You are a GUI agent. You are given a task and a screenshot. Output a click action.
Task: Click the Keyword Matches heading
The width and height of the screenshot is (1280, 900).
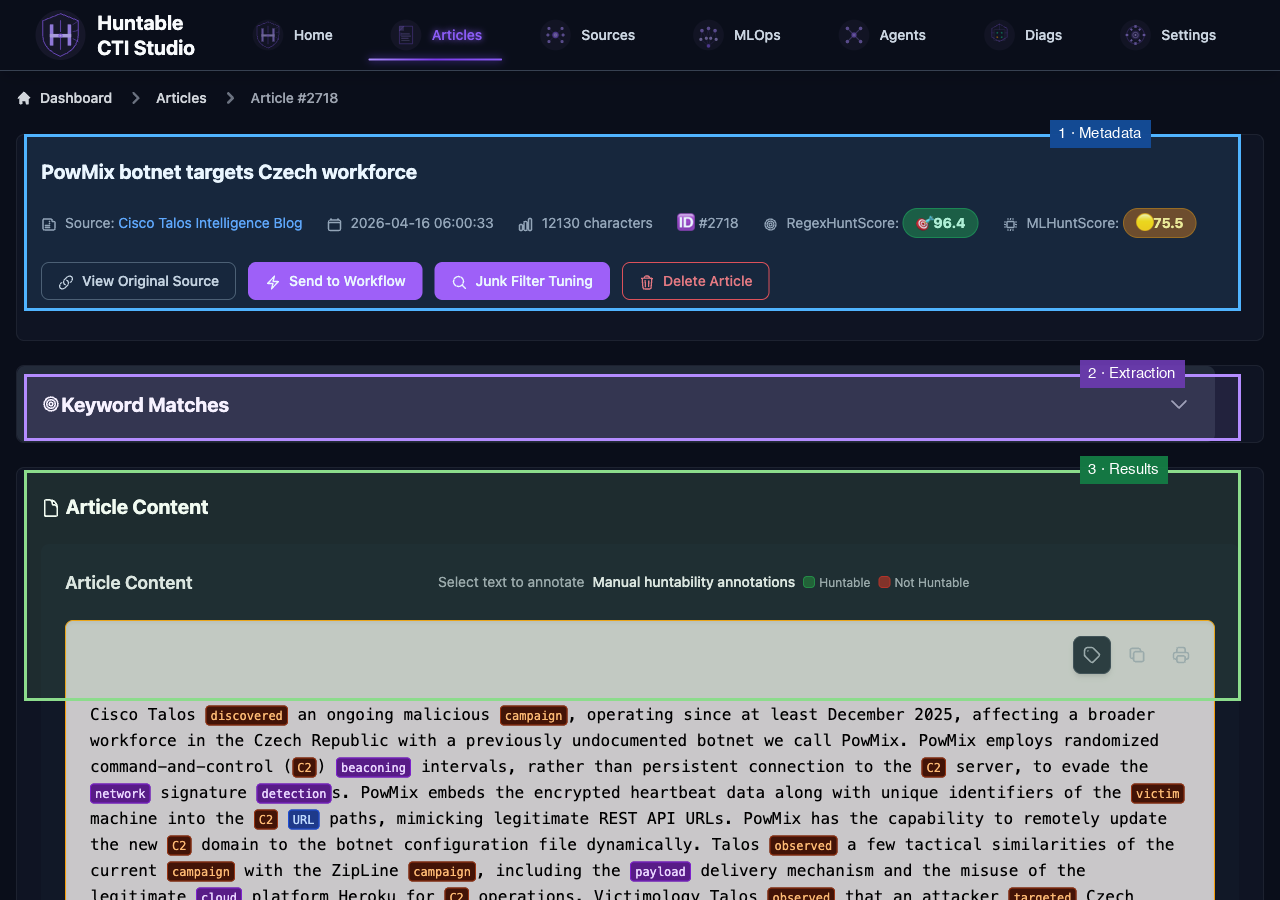point(145,405)
